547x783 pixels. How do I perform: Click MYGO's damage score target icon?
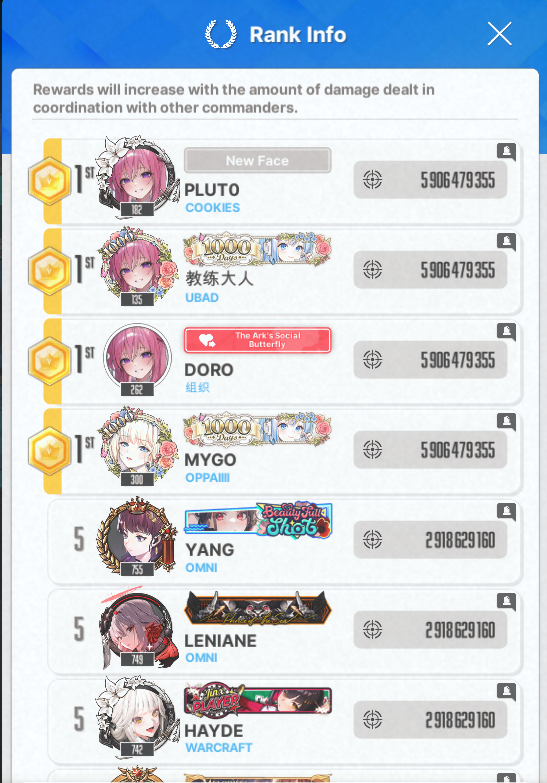(x=372, y=449)
